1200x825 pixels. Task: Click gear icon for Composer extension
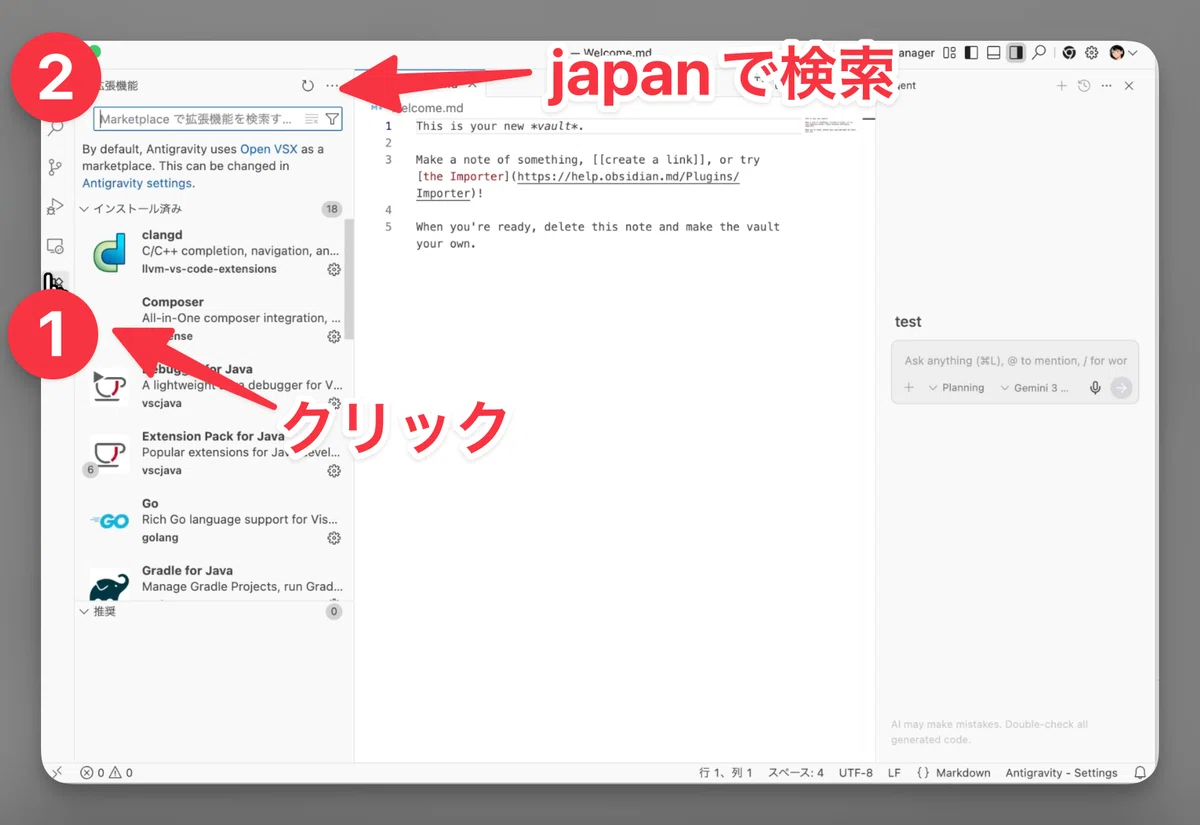click(x=334, y=337)
